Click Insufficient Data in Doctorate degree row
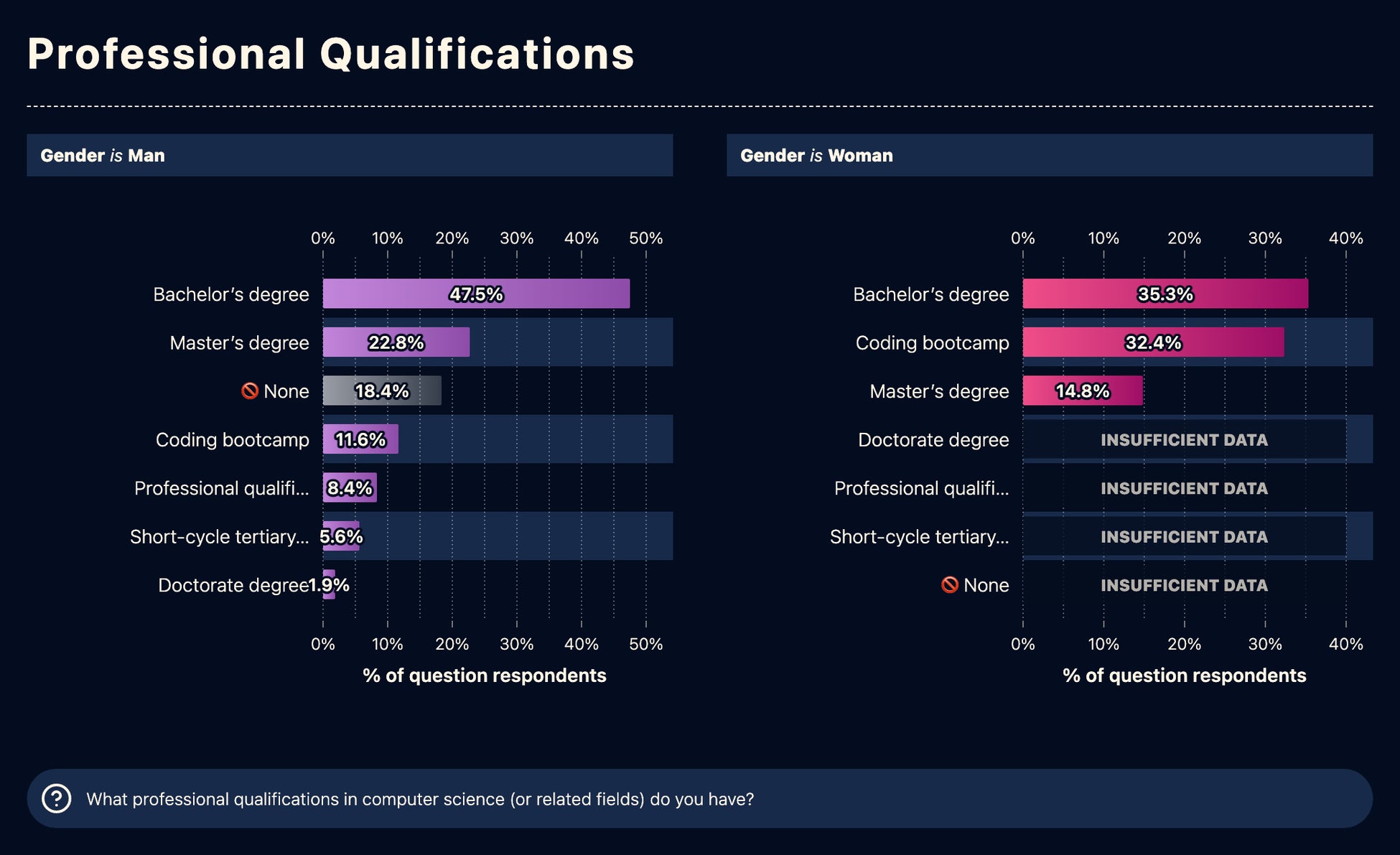 click(1184, 439)
